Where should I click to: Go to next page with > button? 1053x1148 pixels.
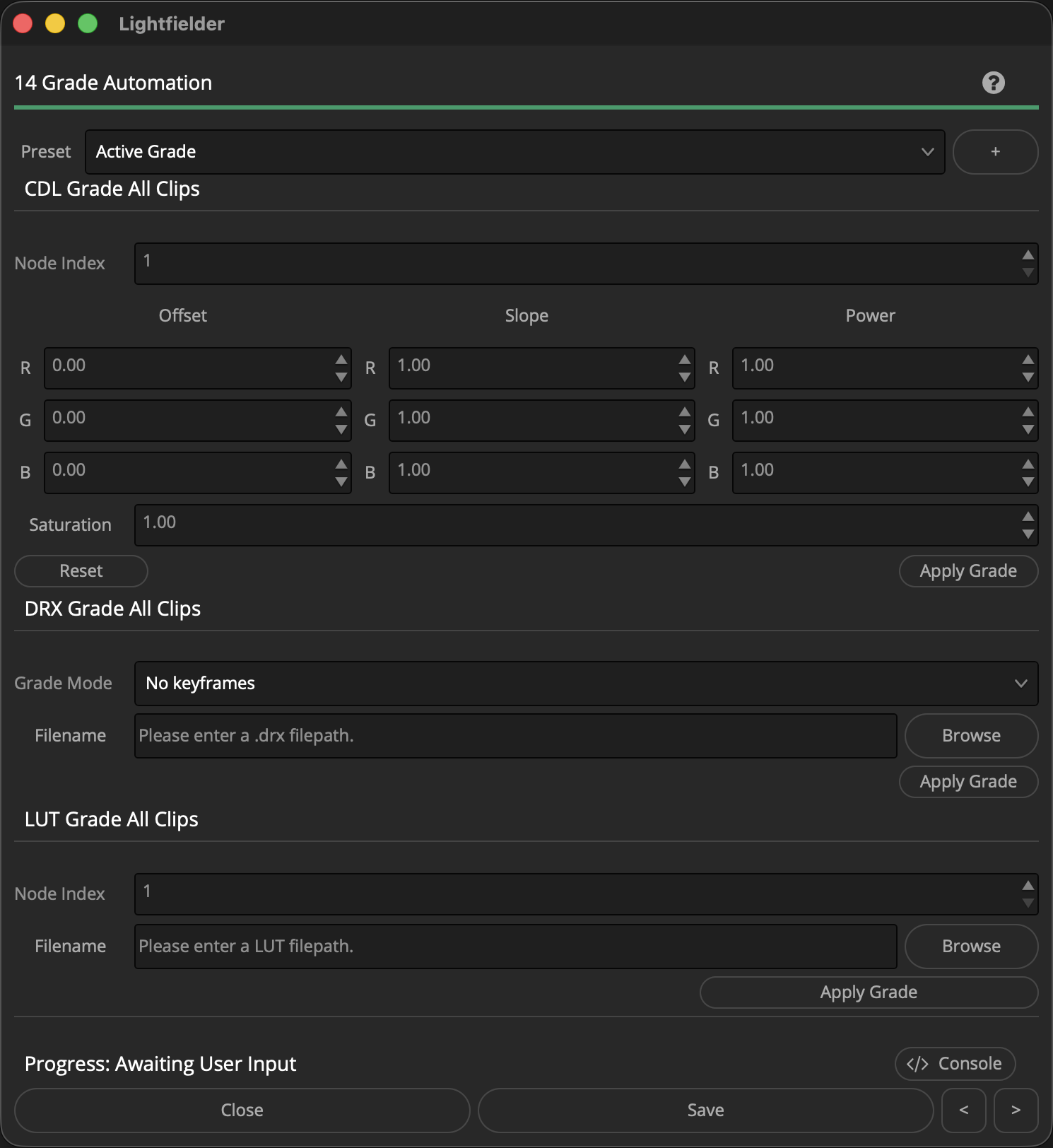click(1016, 1111)
